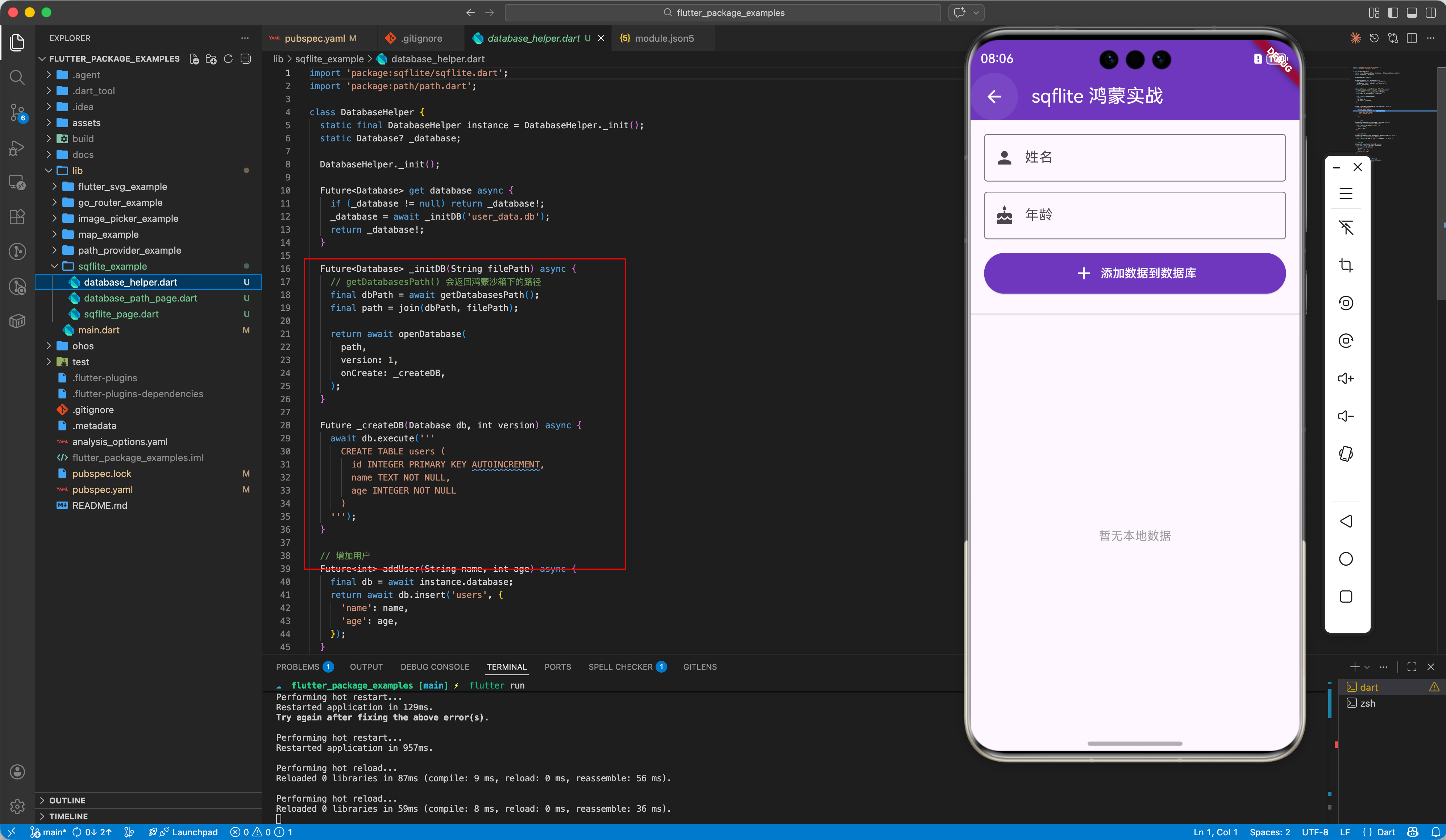Viewport: 1446px width, 840px height.
Task: Tap the 添加数据到数据库 button
Action: tap(1134, 273)
